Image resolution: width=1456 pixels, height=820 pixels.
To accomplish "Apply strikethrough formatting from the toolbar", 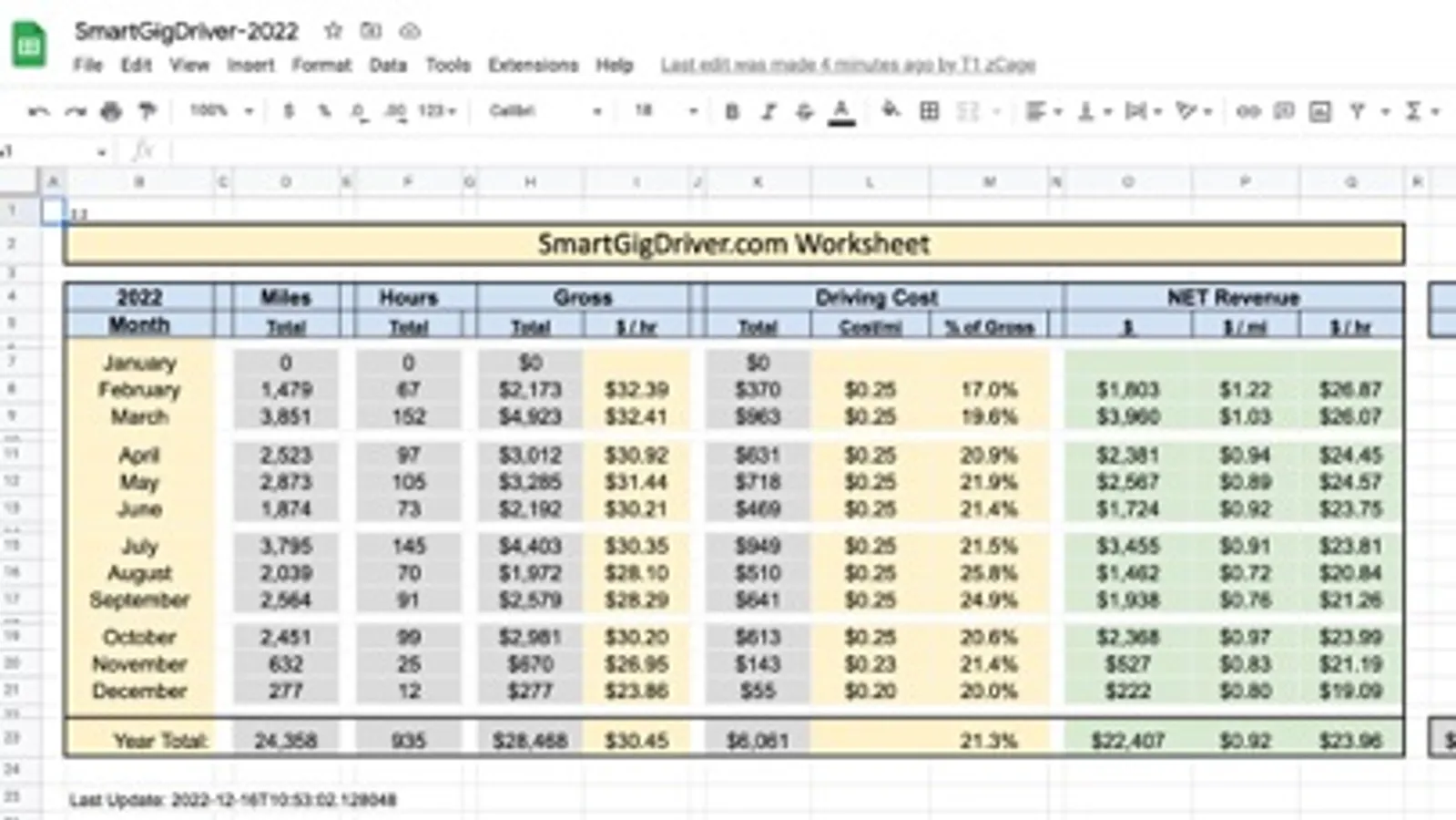I will (804, 112).
